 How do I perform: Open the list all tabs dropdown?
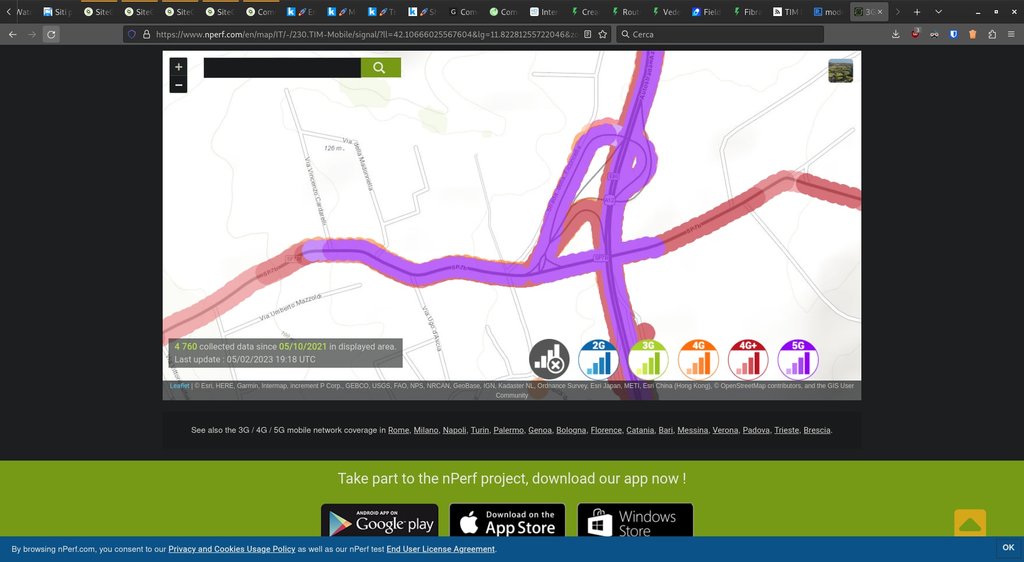pos(938,12)
